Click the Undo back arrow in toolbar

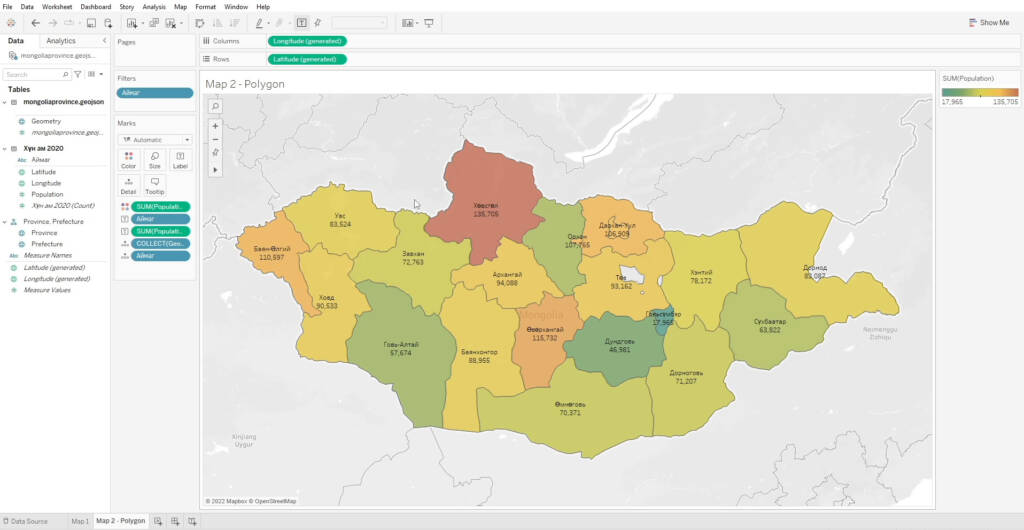[x=36, y=23]
